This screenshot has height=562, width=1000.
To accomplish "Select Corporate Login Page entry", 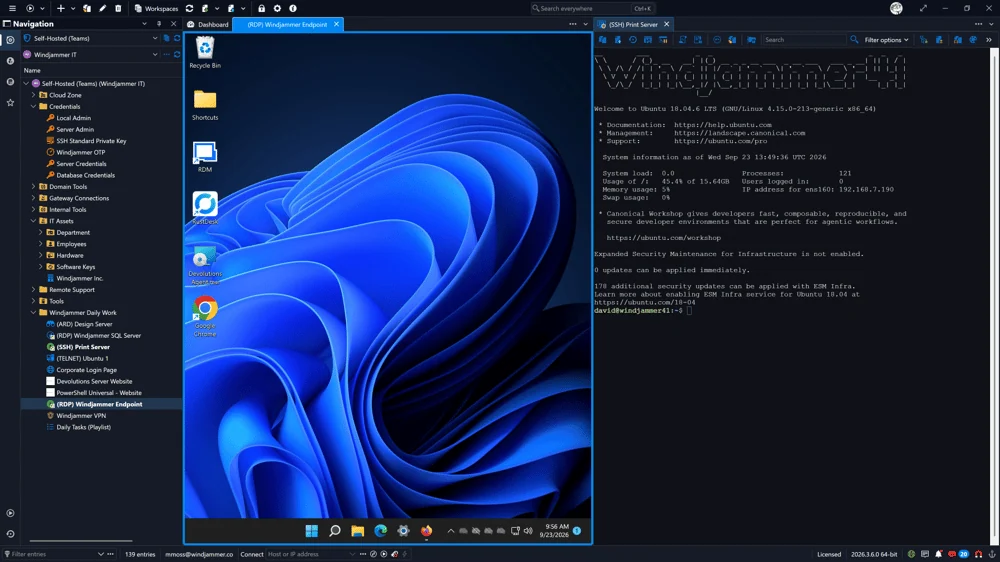I will (86, 370).
